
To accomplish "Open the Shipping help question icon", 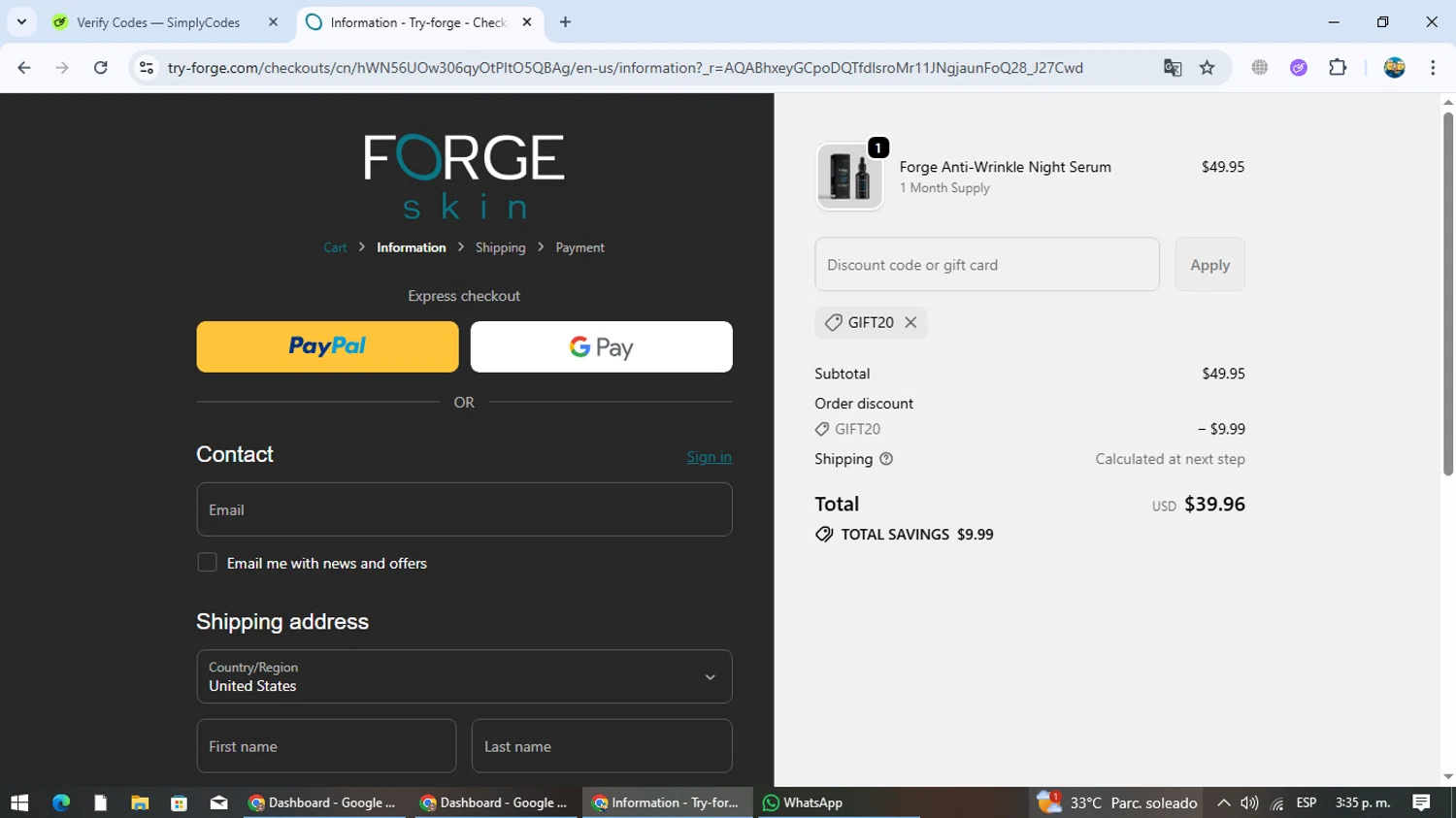I will [886, 459].
